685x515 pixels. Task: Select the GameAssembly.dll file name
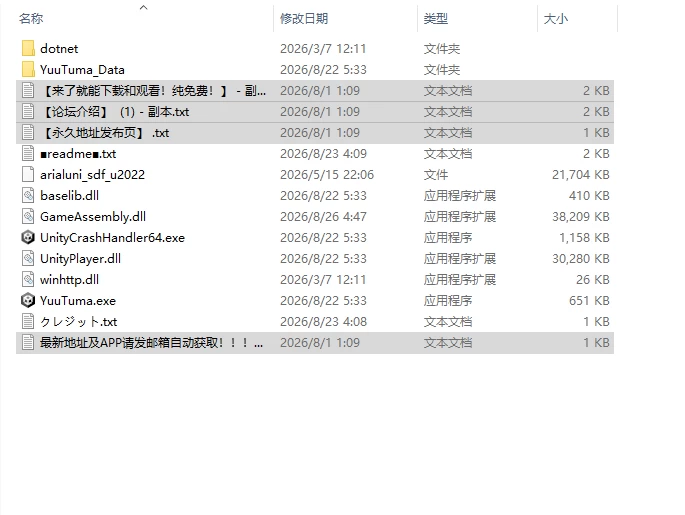93,217
